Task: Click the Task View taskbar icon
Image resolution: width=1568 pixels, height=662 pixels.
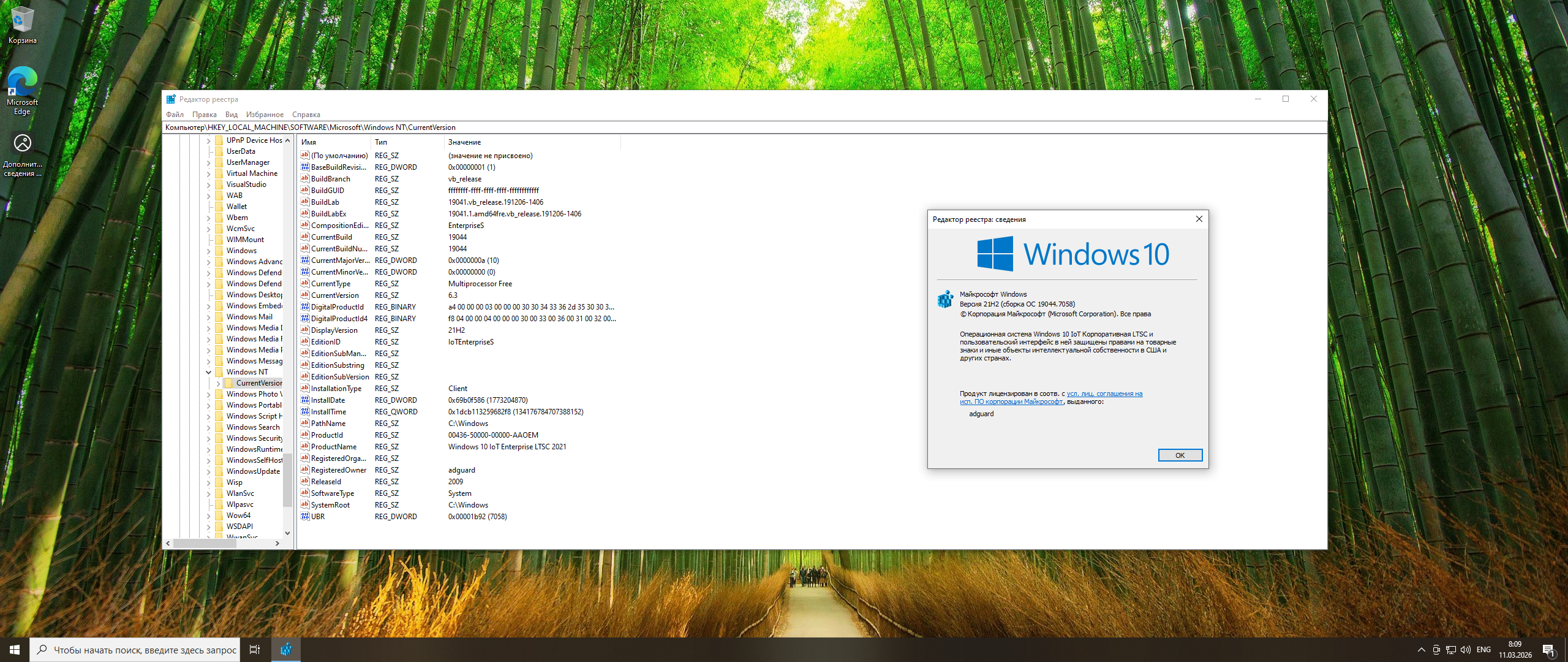Action: tap(255, 650)
